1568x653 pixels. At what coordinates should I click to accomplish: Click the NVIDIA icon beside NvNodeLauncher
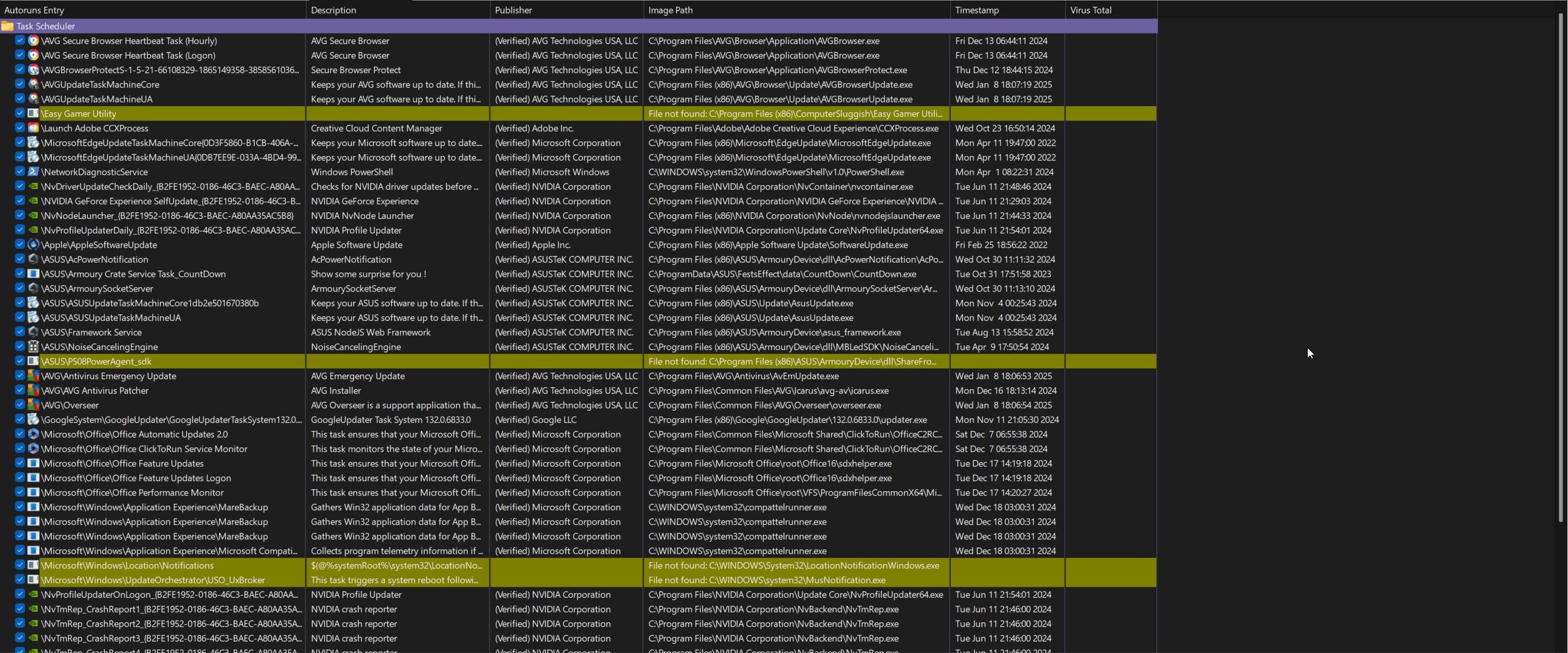pyautogui.click(x=34, y=215)
